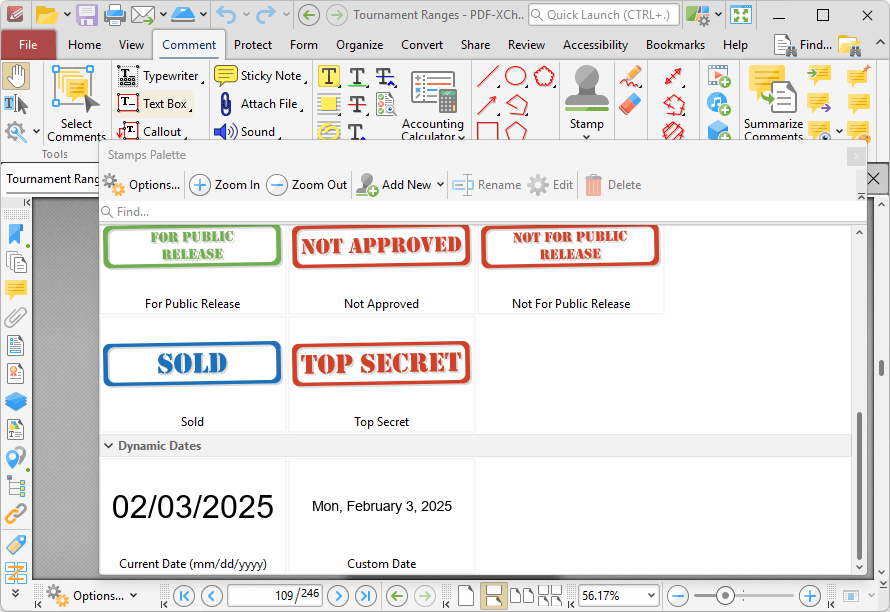Select the Line drawing tool
The image size is (890, 612).
coord(488,76)
